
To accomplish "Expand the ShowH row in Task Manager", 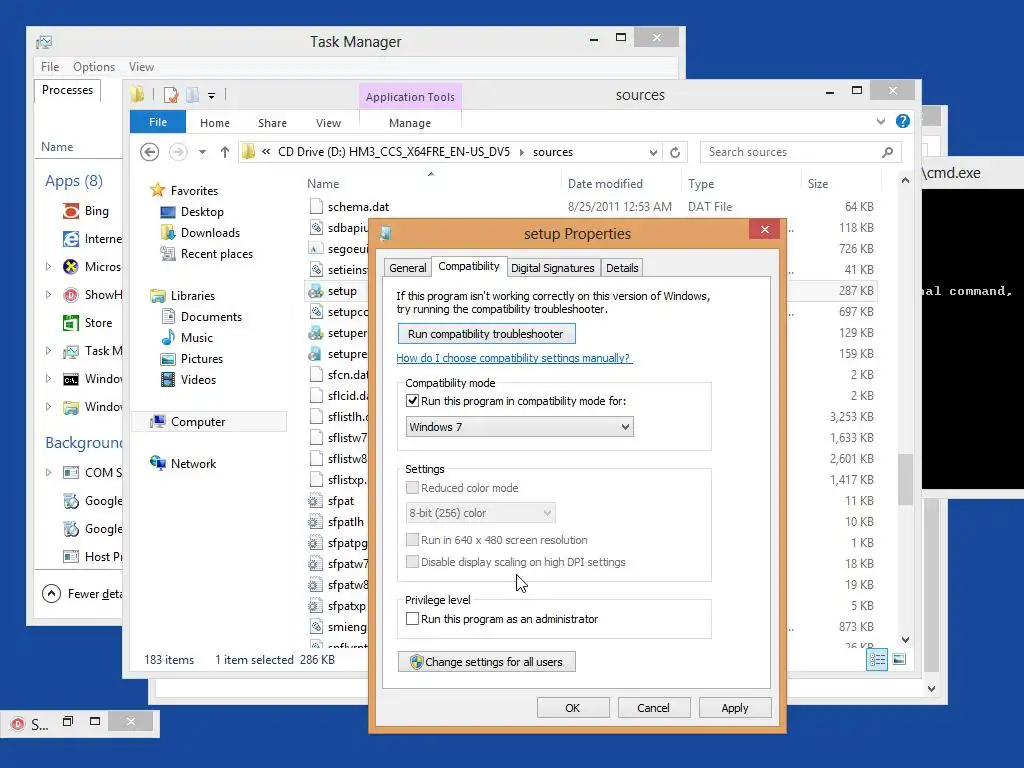I will [48, 295].
